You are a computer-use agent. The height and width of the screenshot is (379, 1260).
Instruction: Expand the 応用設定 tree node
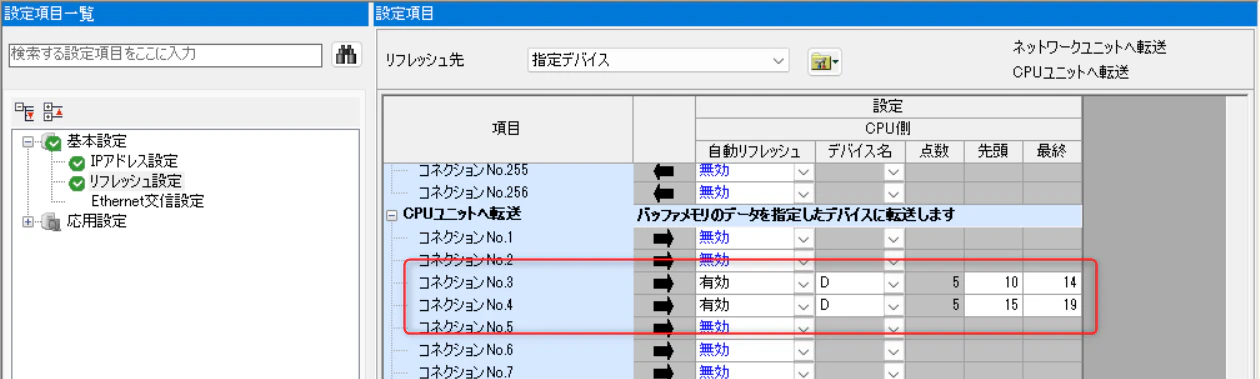coord(27,222)
